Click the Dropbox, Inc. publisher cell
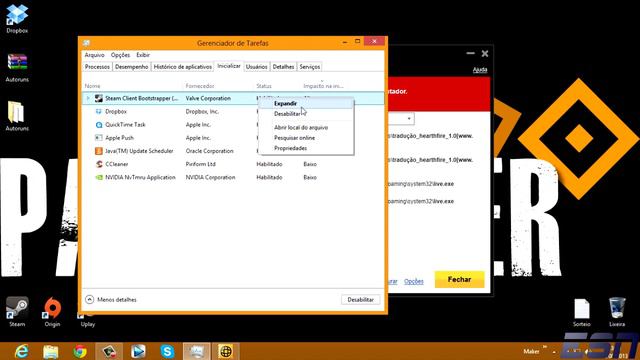640x360 pixels. tap(202, 111)
